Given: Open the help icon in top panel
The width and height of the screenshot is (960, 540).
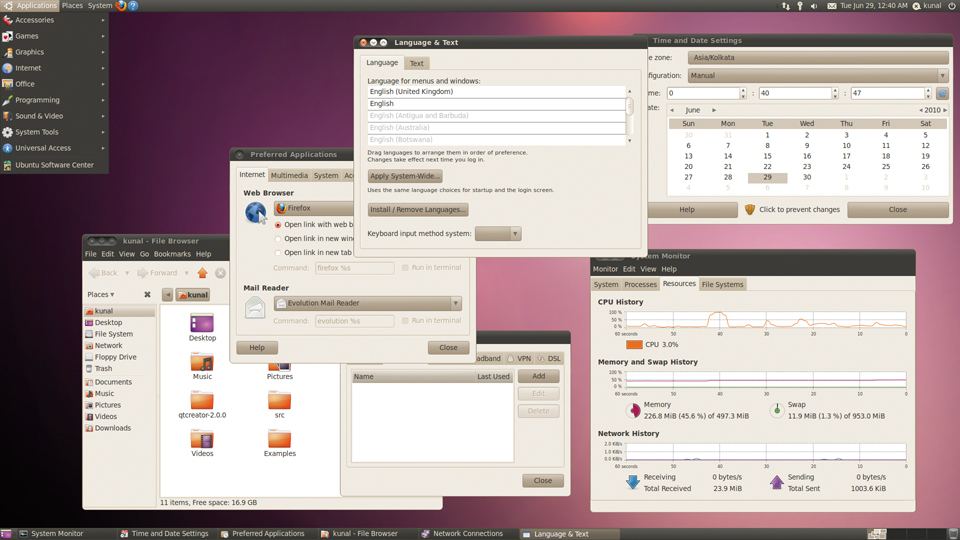Looking at the screenshot, I should (133, 6).
